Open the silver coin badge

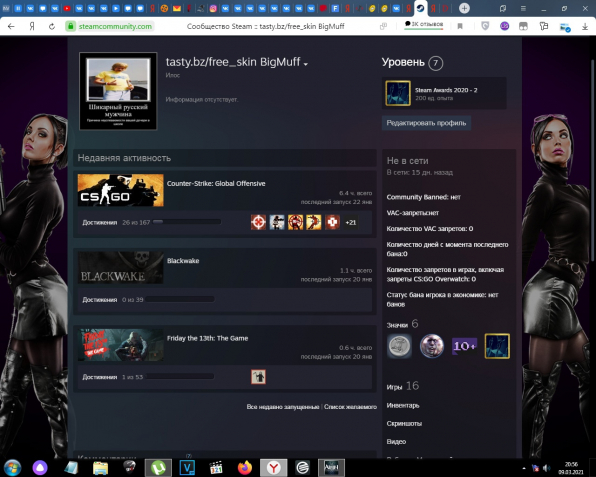point(399,346)
